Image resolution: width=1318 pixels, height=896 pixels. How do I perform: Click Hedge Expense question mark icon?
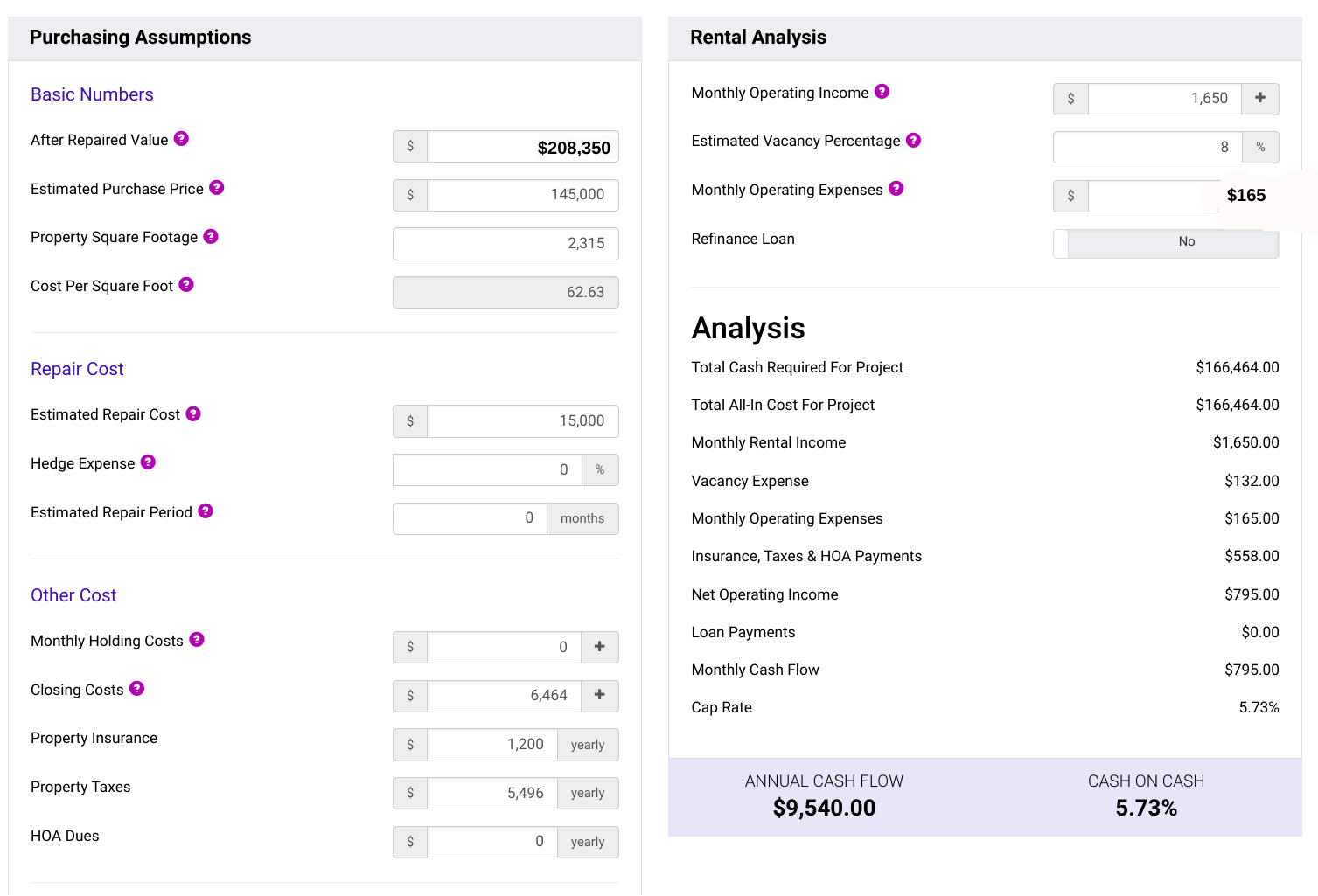[148, 462]
